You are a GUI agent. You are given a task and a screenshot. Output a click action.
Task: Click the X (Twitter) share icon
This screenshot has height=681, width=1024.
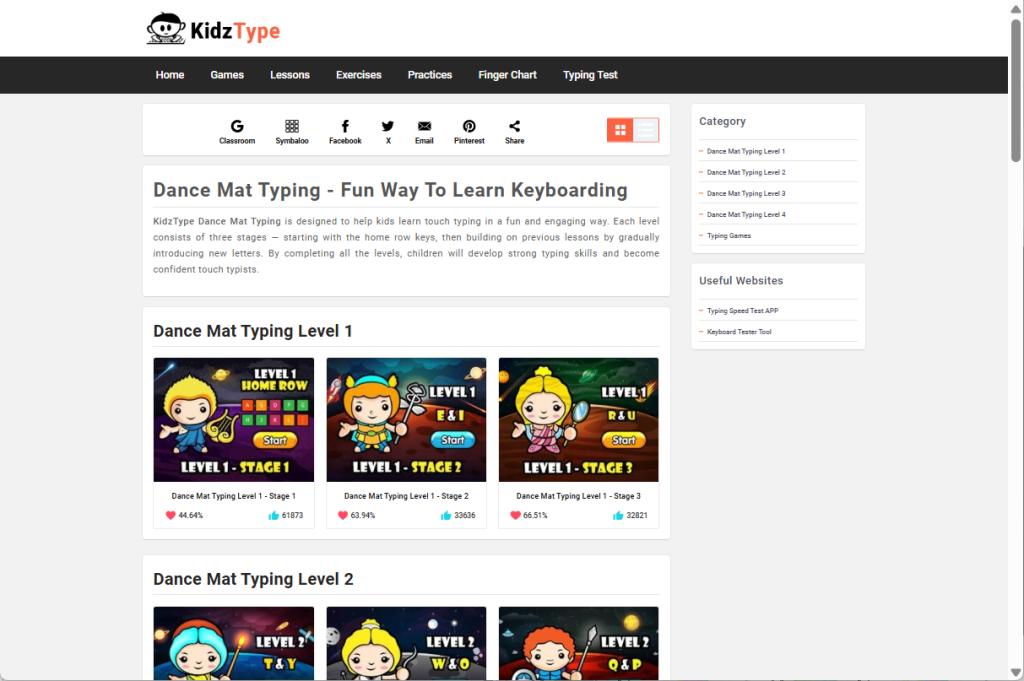click(x=388, y=127)
